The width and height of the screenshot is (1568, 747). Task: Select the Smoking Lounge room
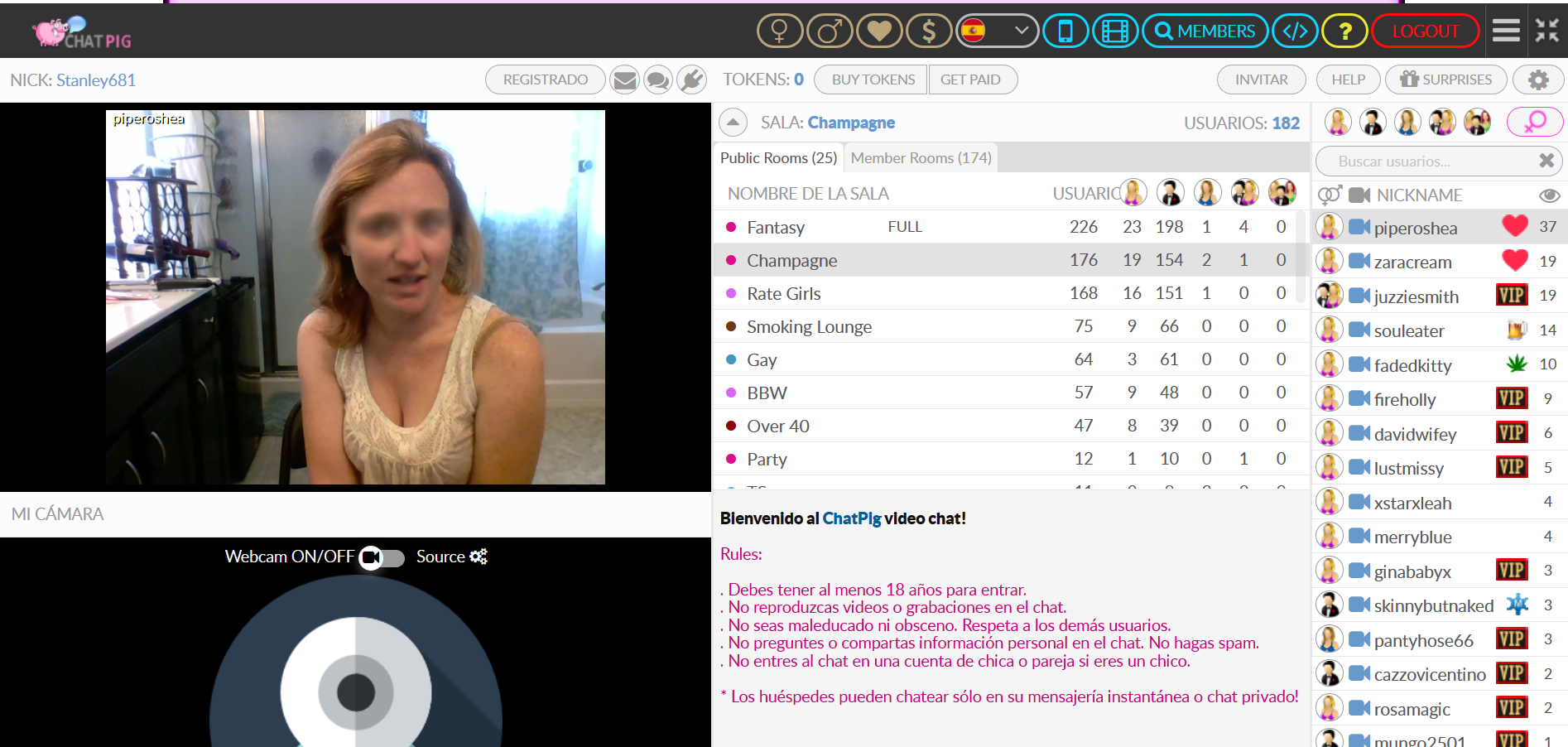pos(1012,326)
